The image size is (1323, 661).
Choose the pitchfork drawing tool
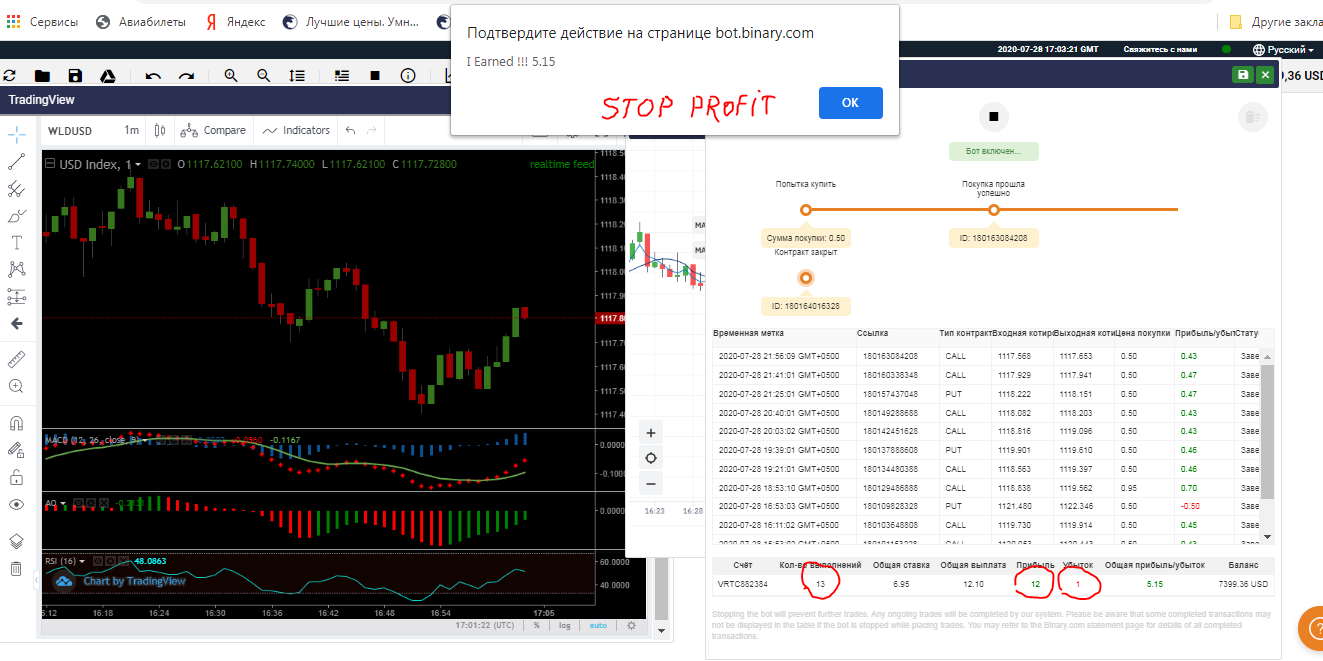[x=17, y=188]
